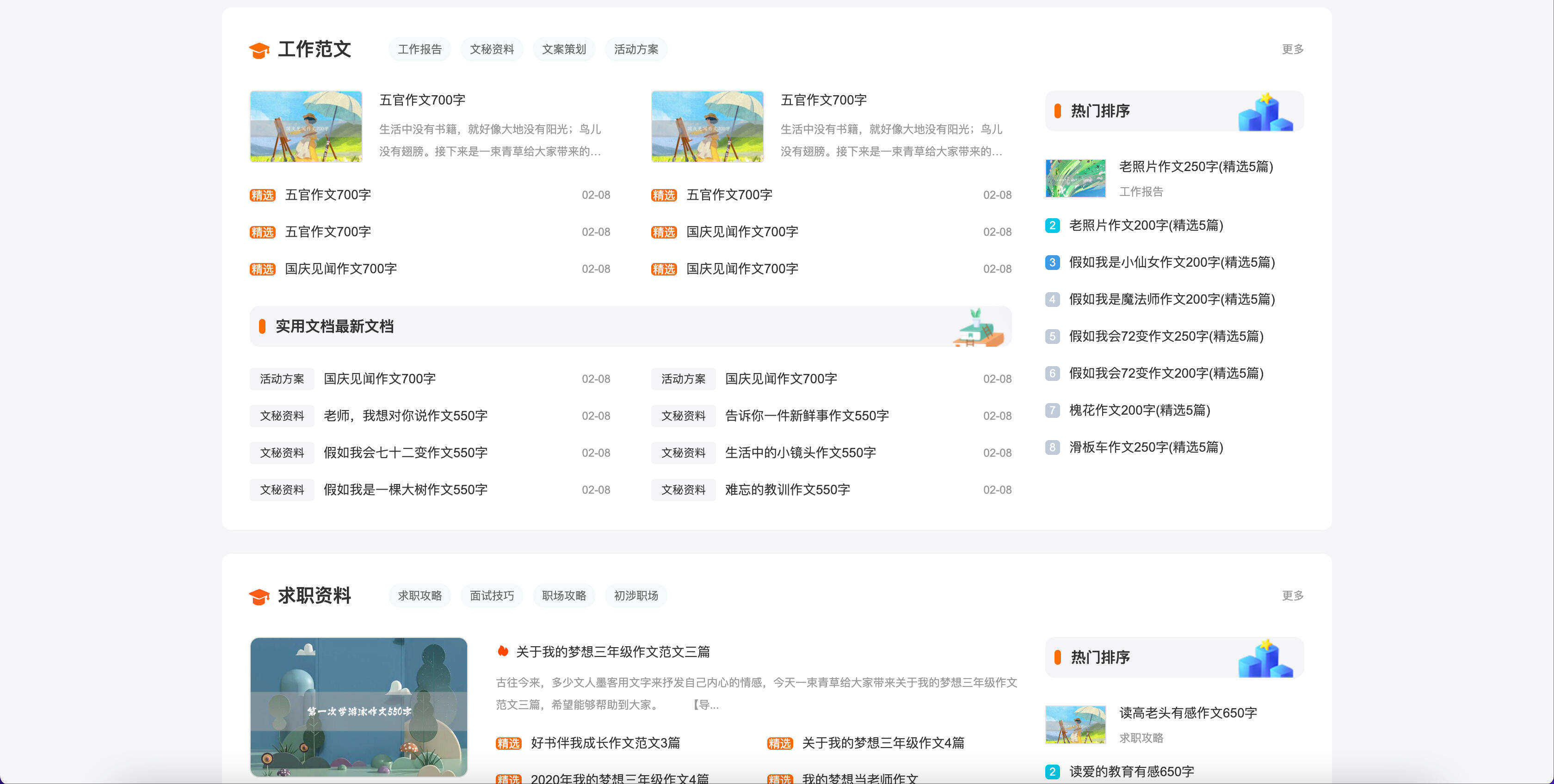Viewport: 1554px width, 784px height.
Task: Click rank 3 badge for 假如我是小仙女作文
Action: coord(1052,263)
